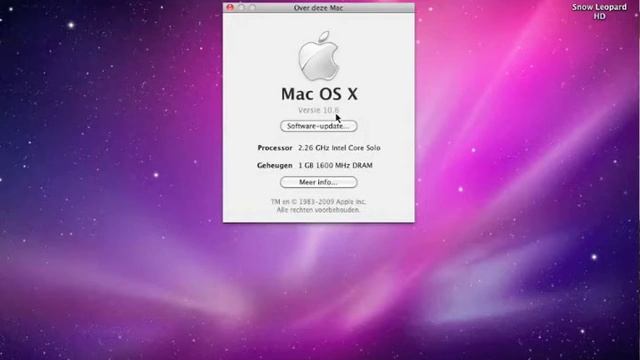Click the 1 GB 1600 MHz DRAM value

335,165
